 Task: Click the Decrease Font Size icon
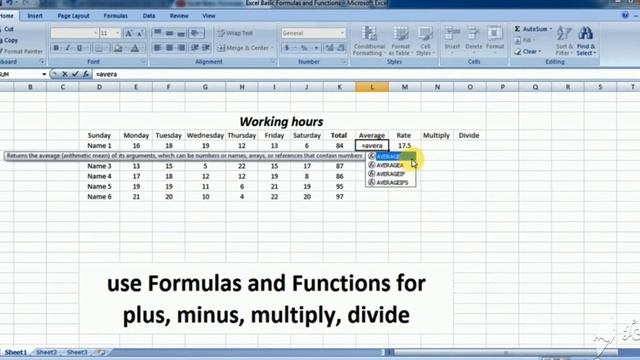pyautogui.click(x=140, y=33)
